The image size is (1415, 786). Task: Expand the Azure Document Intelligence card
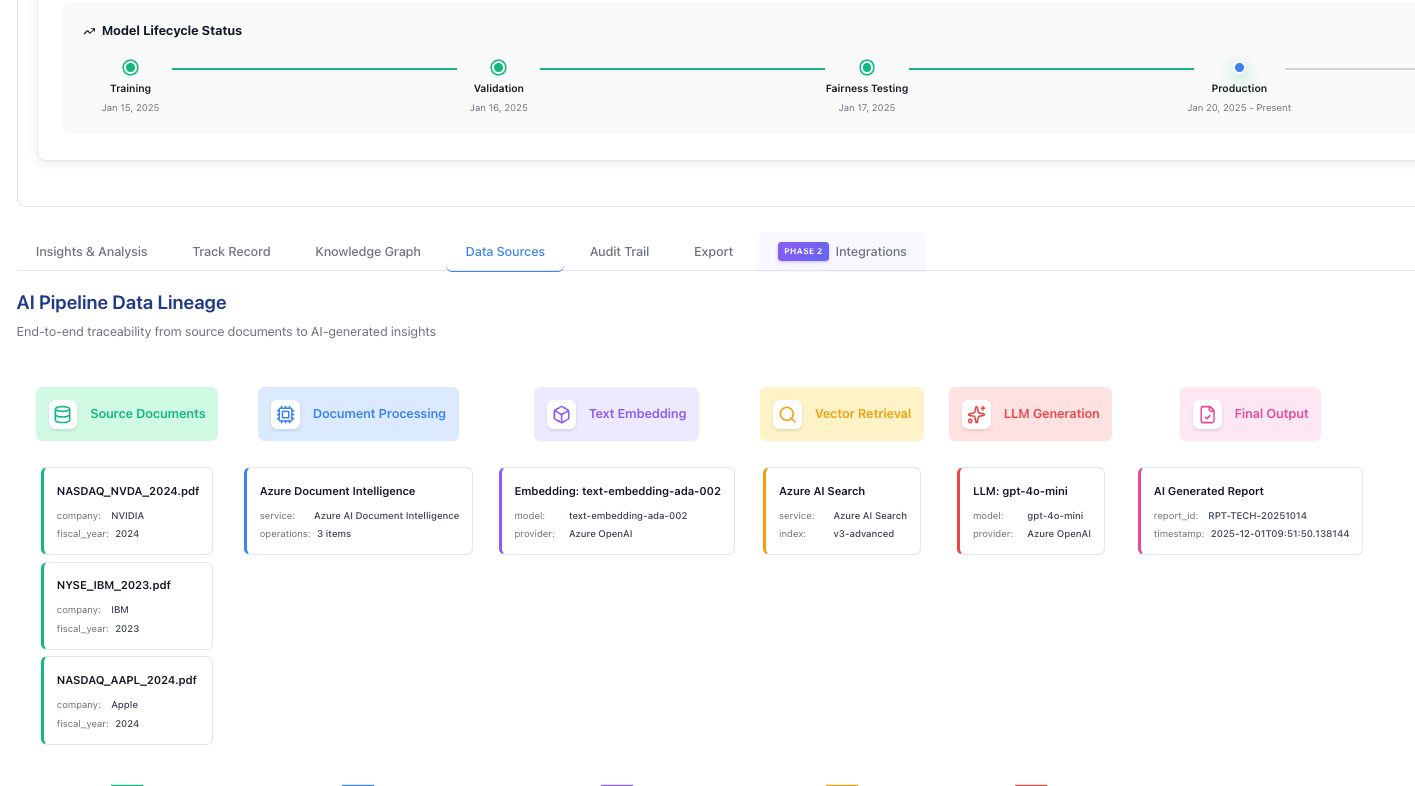[x=358, y=511]
